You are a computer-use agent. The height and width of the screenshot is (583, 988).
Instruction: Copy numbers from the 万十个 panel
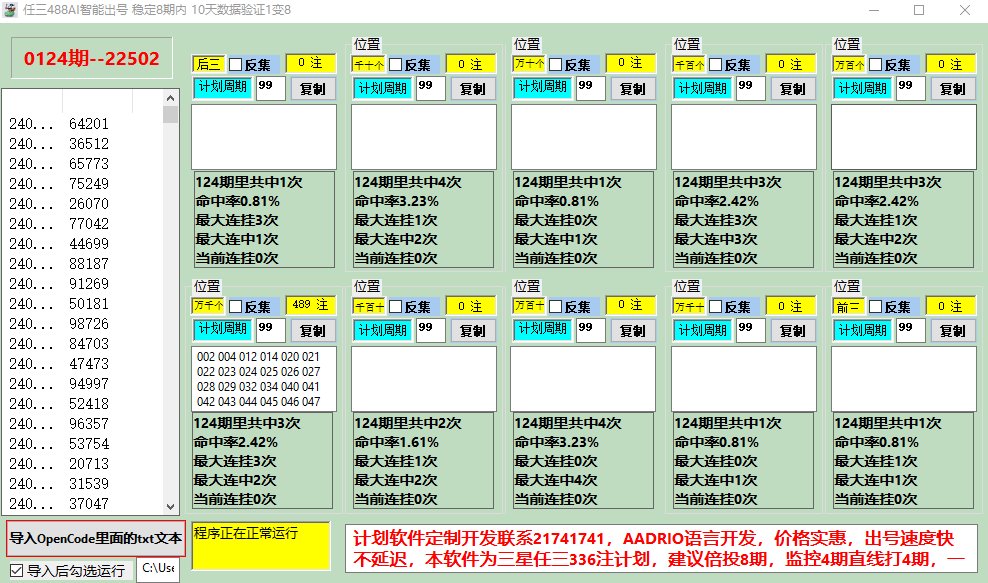633,89
